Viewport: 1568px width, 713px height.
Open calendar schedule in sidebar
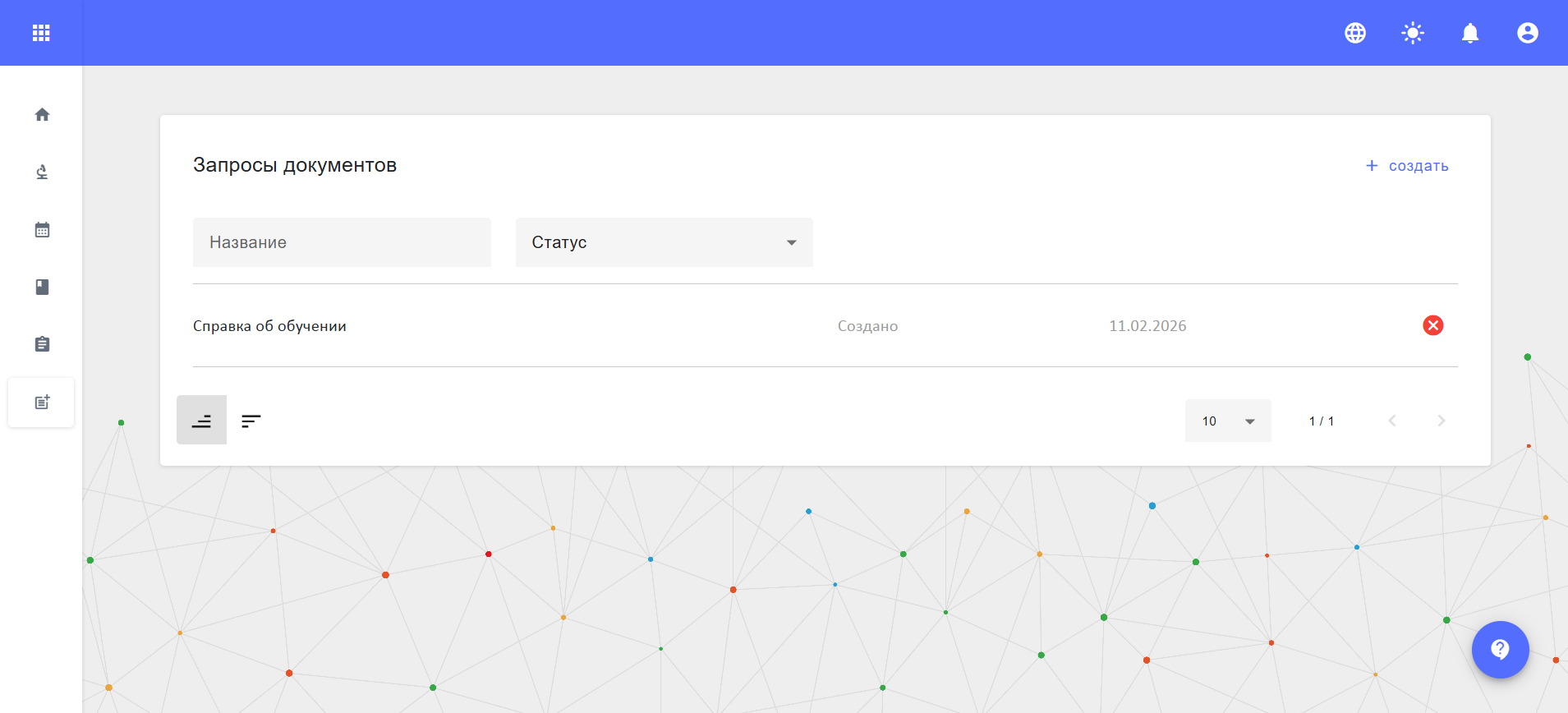click(x=42, y=230)
